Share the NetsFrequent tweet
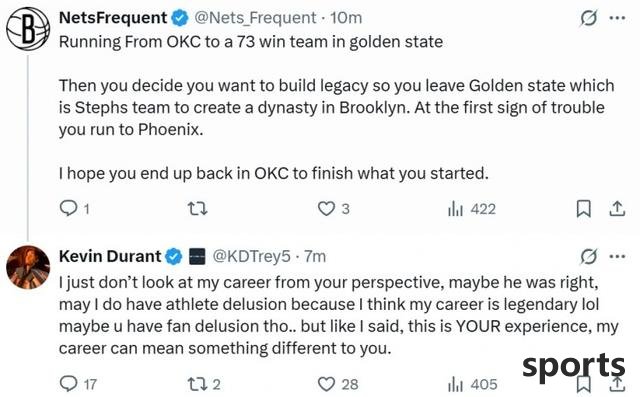 click(617, 209)
